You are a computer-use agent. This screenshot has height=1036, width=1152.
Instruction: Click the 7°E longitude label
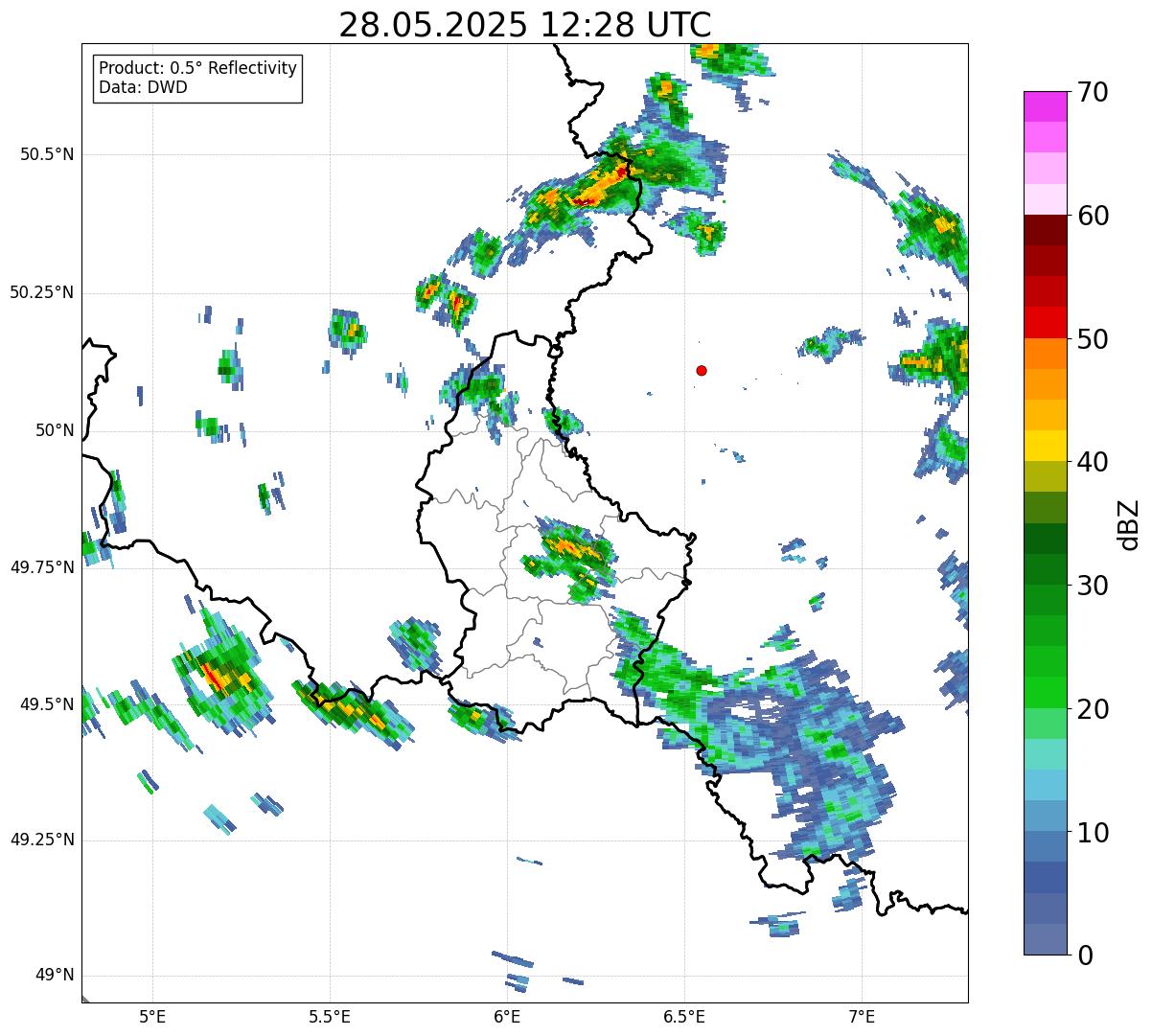[x=862, y=1017]
